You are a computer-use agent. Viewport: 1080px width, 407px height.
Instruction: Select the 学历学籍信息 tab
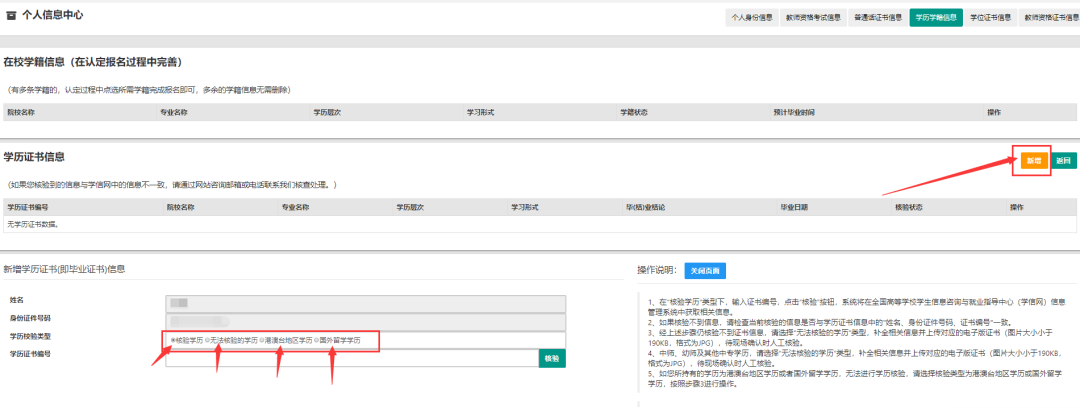tap(935, 17)
